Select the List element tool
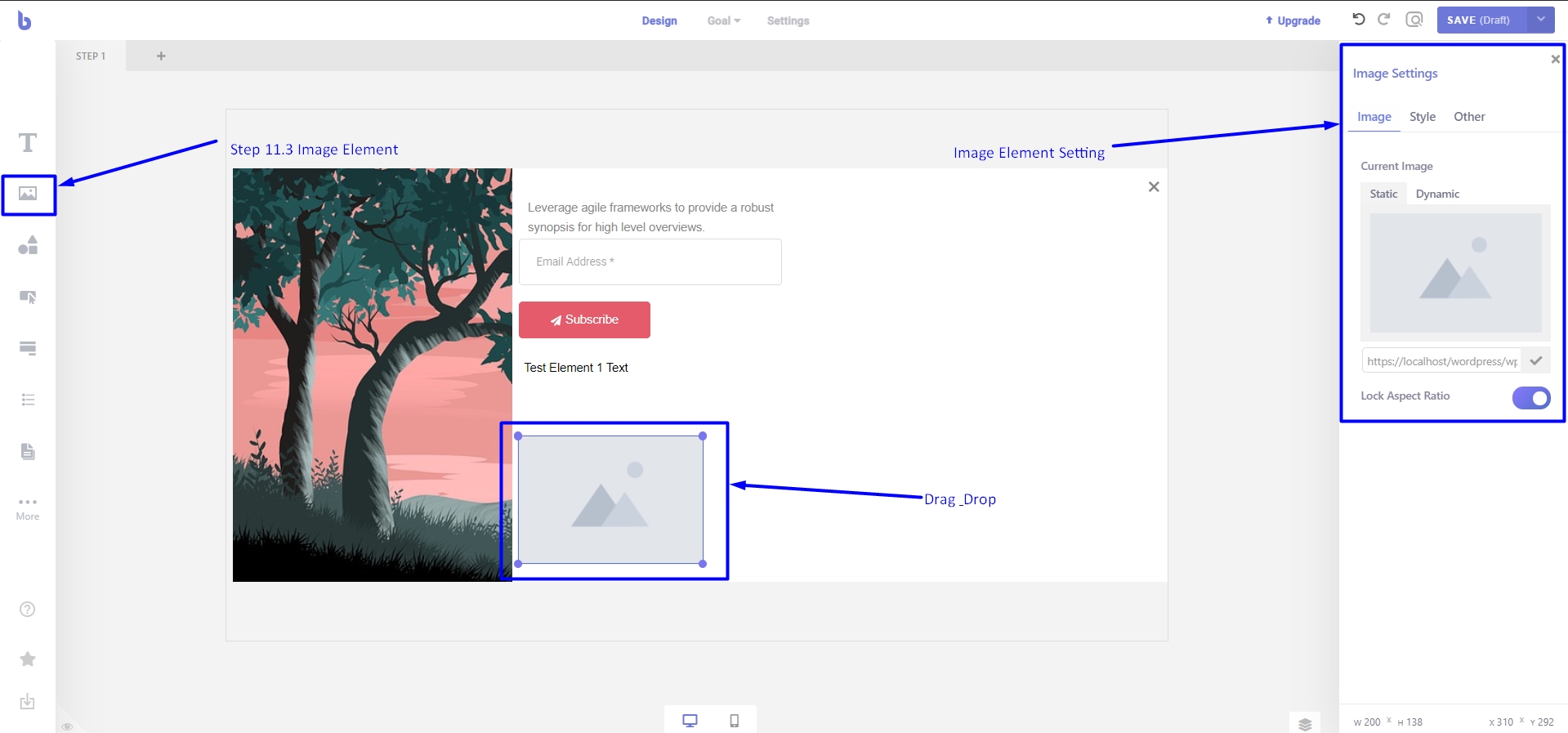Viewport: 1568px width, 733px height. pyautogui.click(x=28, y=400)
